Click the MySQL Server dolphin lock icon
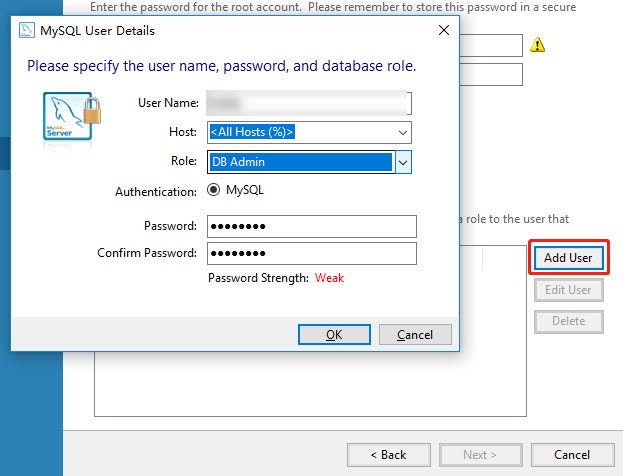 pos(72,116)
